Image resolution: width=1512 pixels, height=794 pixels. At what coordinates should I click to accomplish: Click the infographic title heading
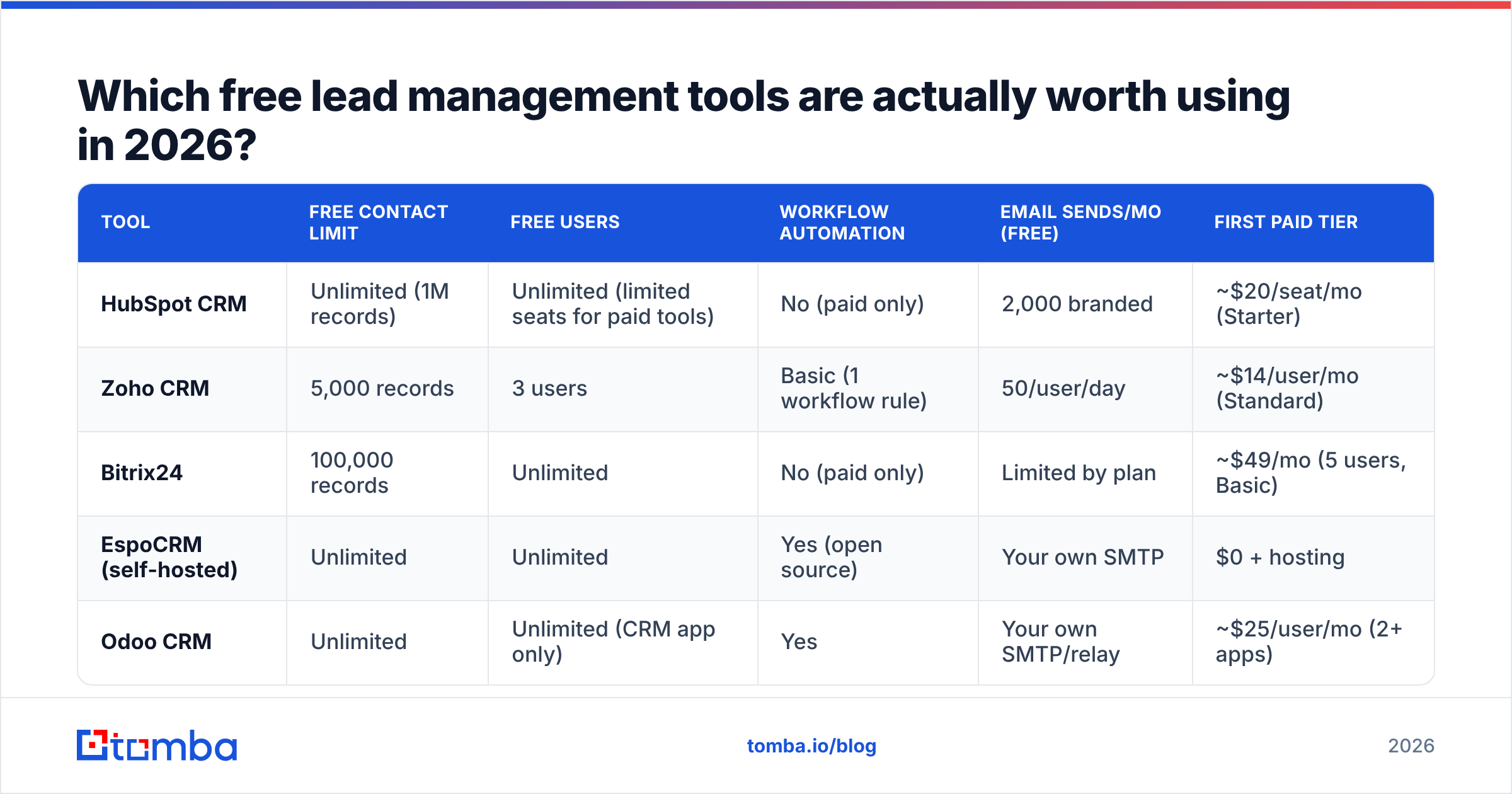pyautogui.click(x=684, y=120)
